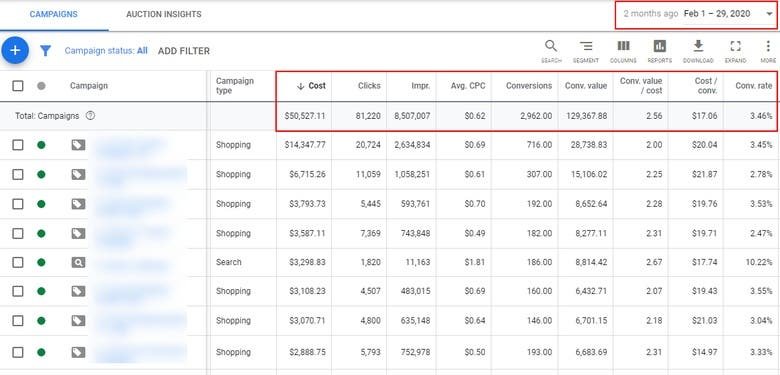Switch to the Auction Insights tab
780x375 pixels.
click(x=164, y=14)
